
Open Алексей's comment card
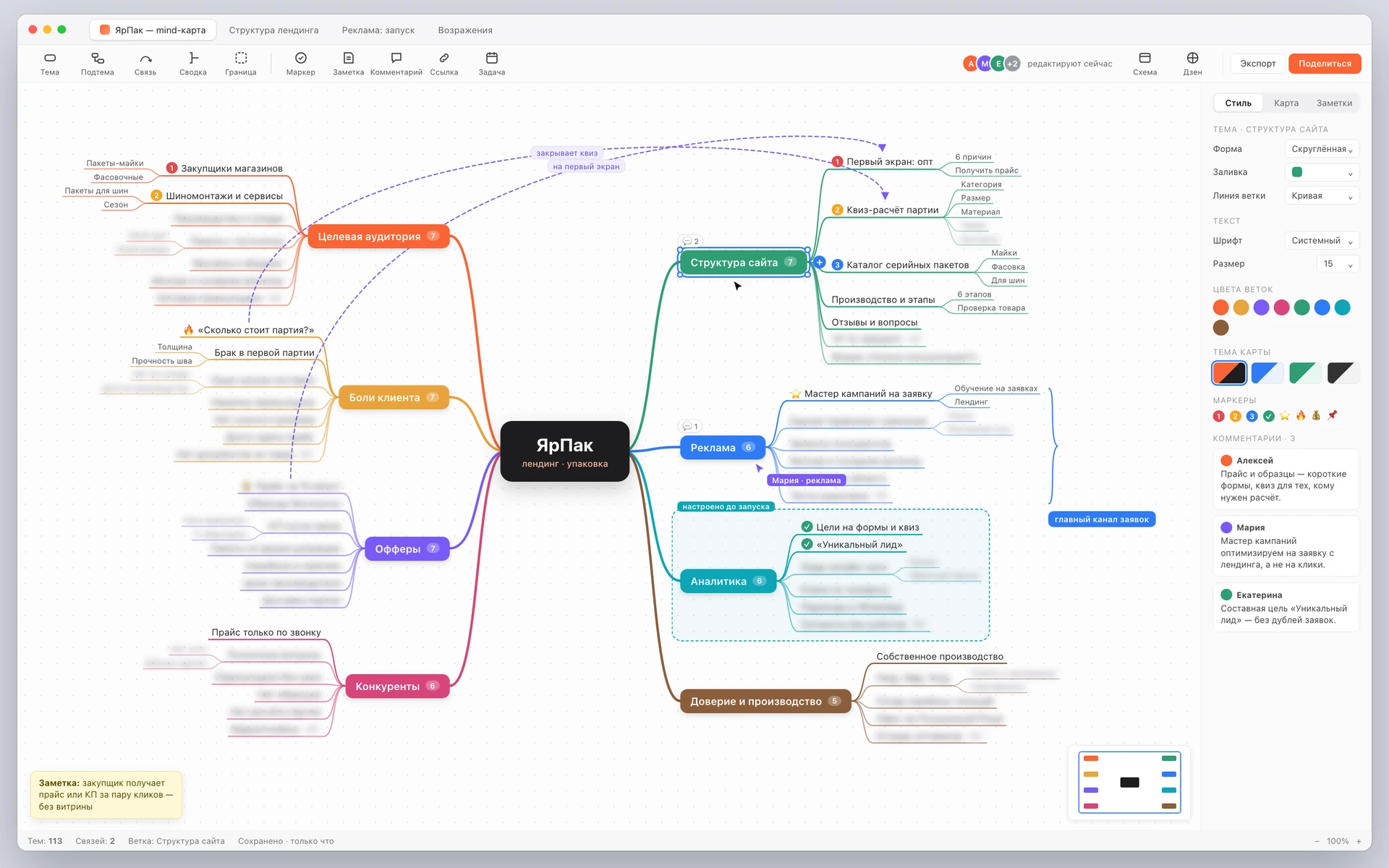(x=1286, y=479)
